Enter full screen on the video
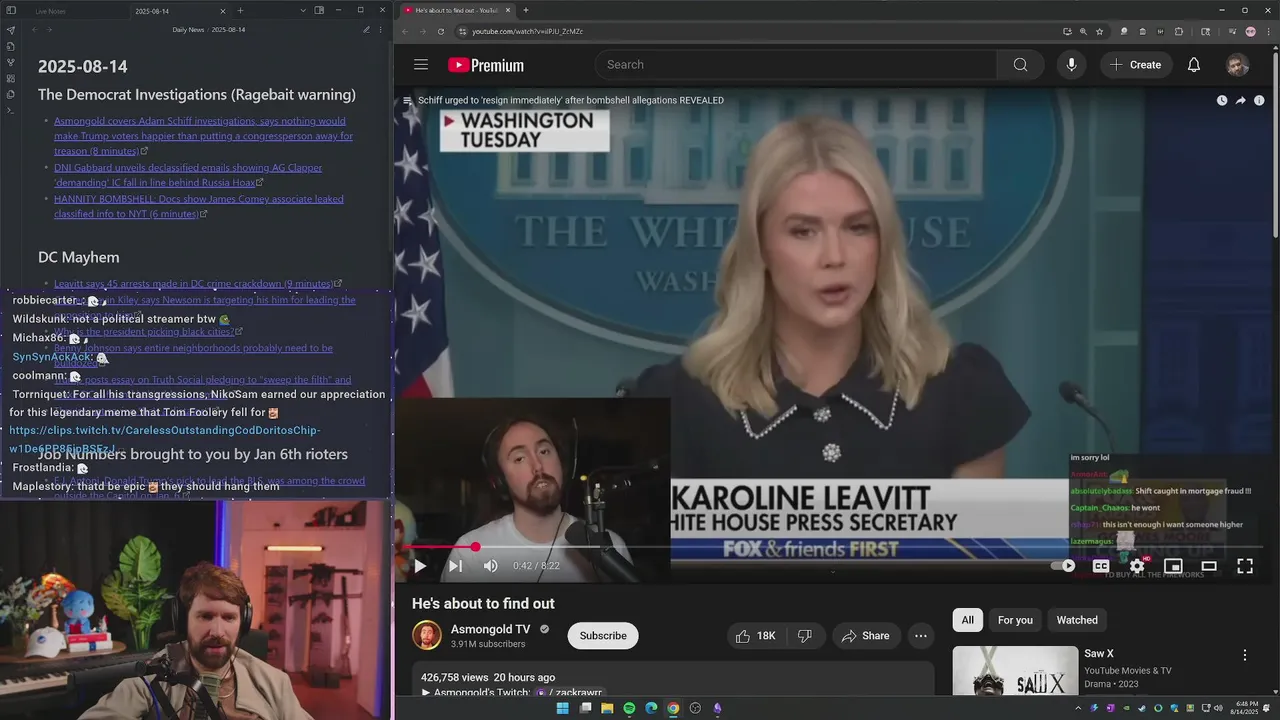The height and width of the screenshot is (720, 1280). [1245, 566]
